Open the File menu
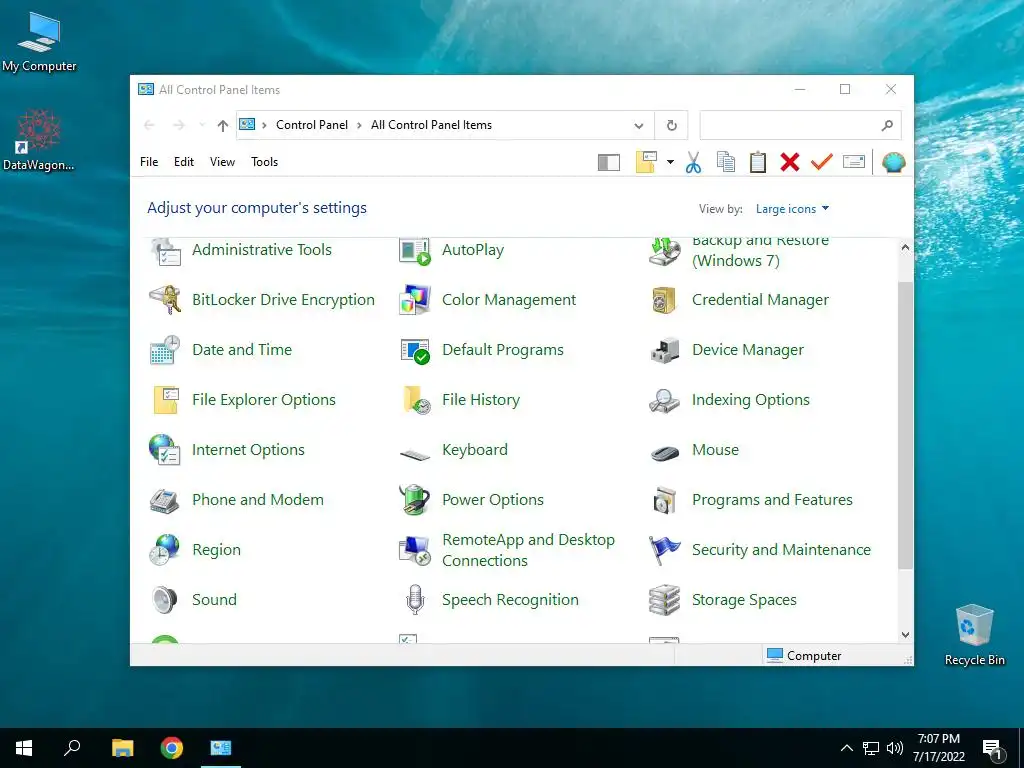The width and height of the screenshot is (1024, 768). (149, 162)
